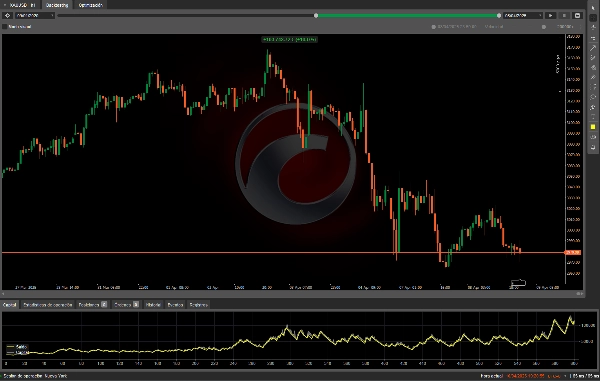Open the Estadísticas de operación tab

pos(47,305)
